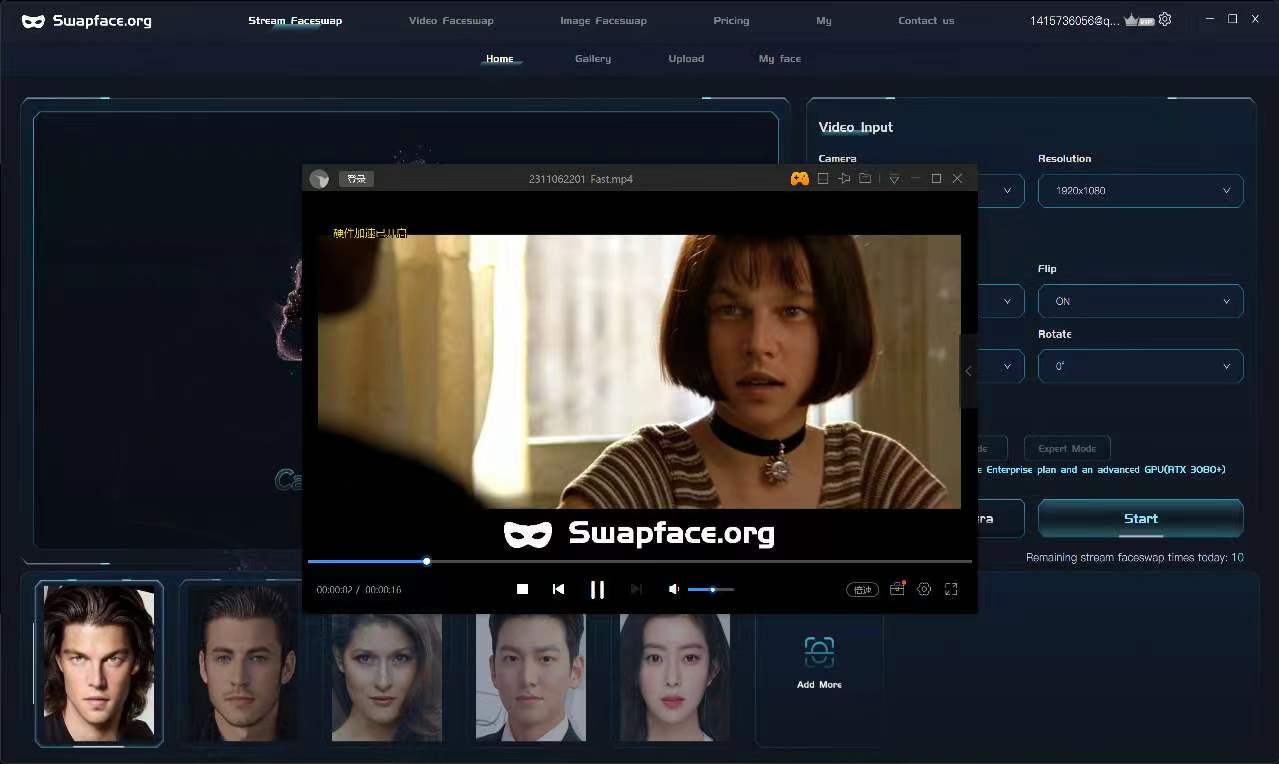The height and width of the screenshot is (764, 1279).
Task: Select the Gallery sub-tab
Action: click(593, 59)
